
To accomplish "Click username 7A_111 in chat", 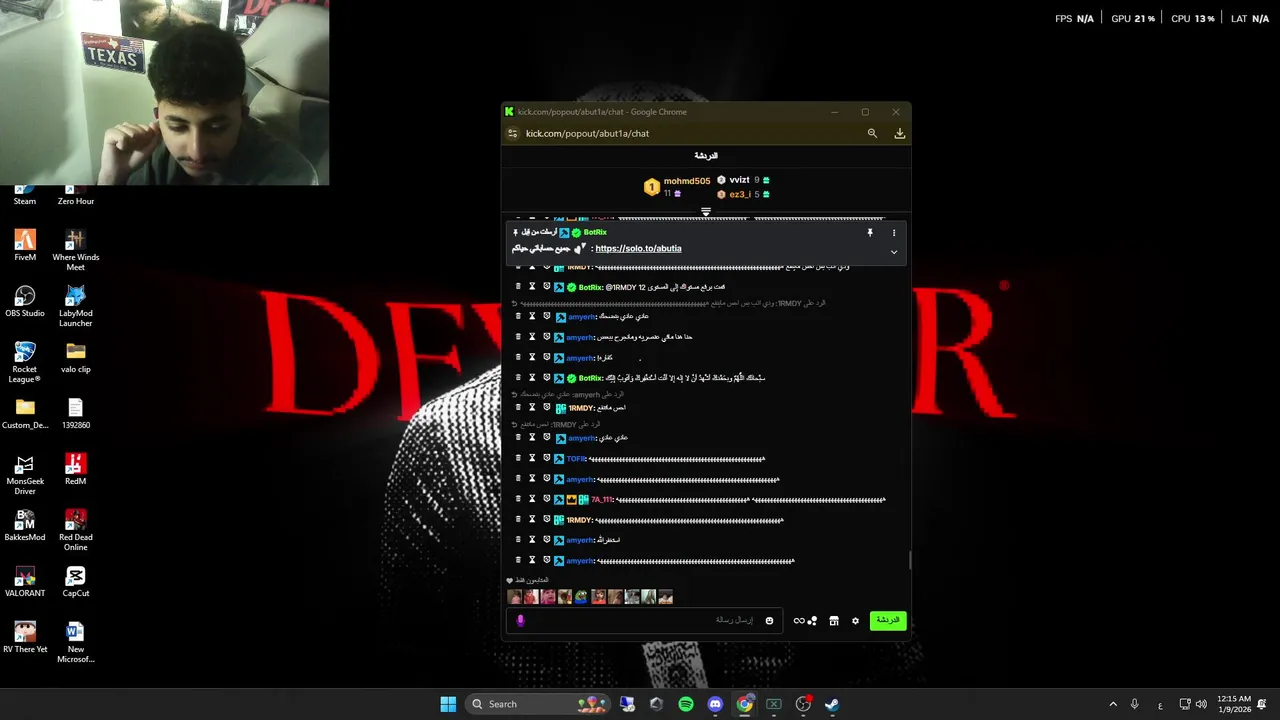I will coord(602,499).
